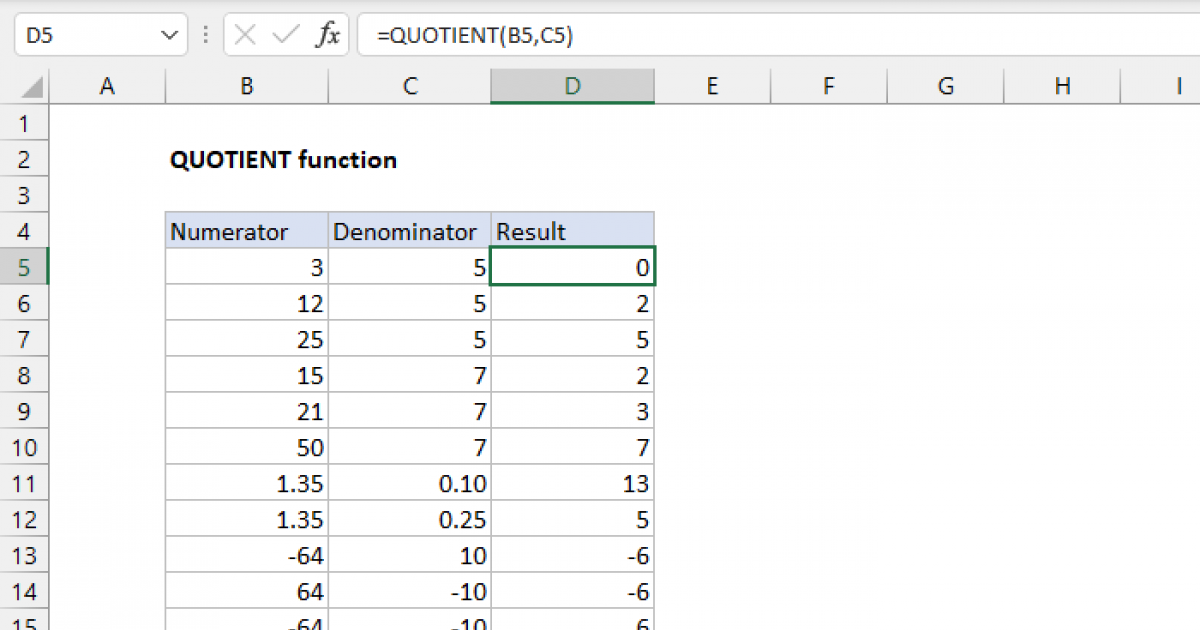Click the 'Result' header cell
1200x630 pixels.
tap(572, 232)
